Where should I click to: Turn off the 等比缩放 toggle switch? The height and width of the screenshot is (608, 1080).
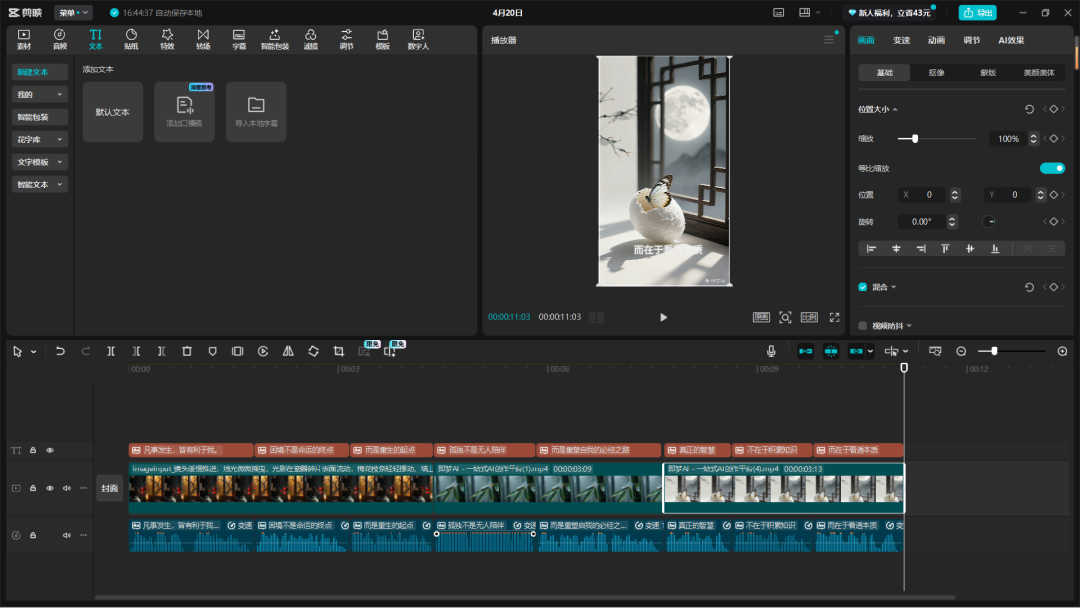[1052, 168]
